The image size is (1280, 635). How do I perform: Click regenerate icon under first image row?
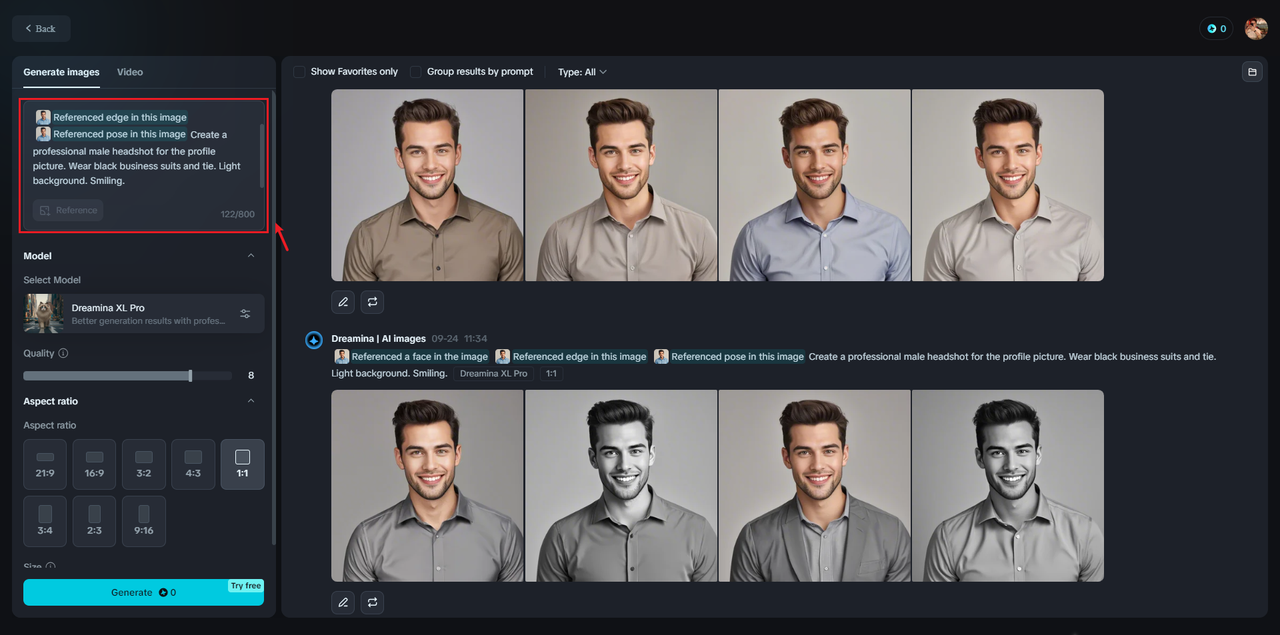[x=372, y=301]
